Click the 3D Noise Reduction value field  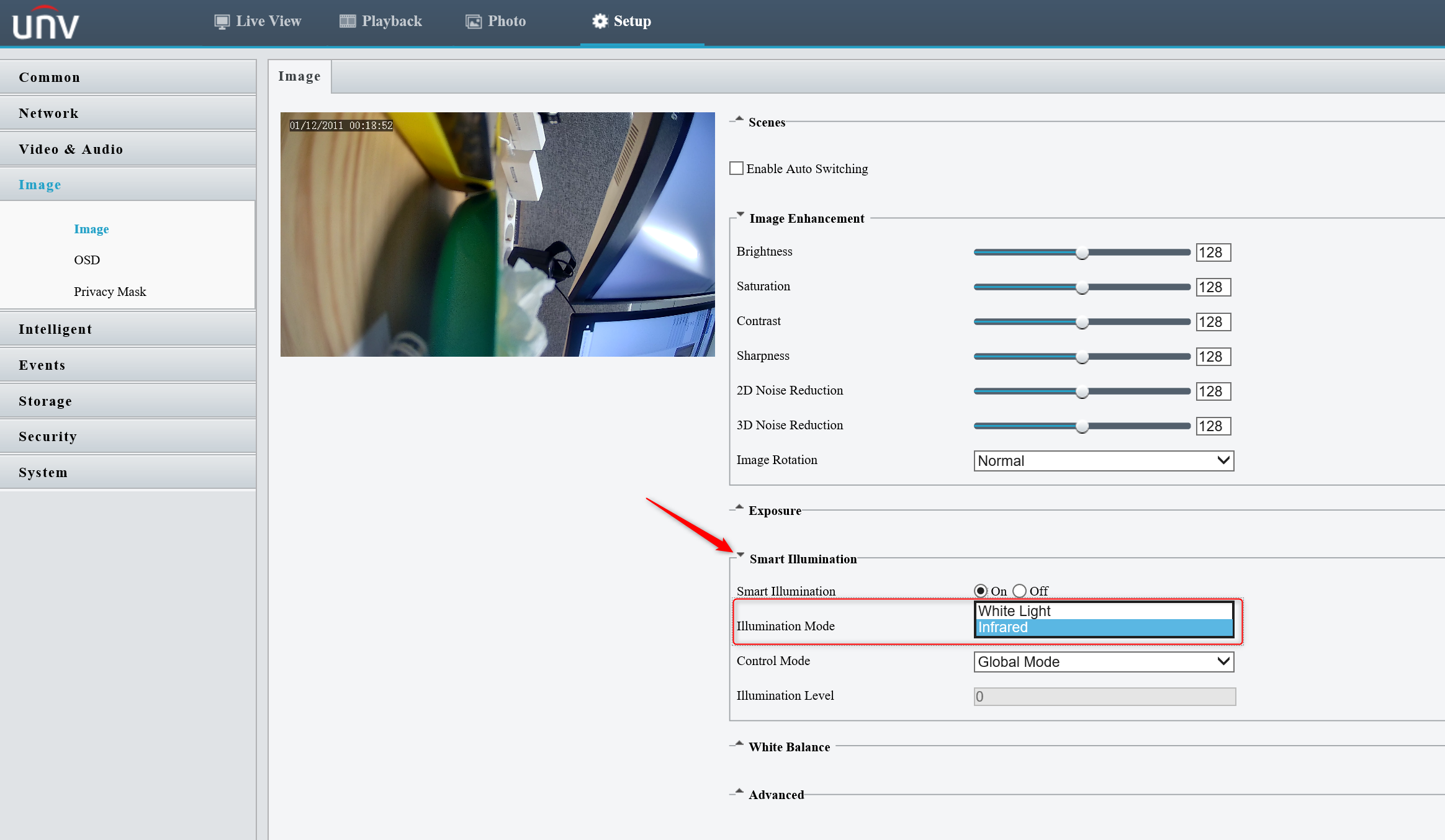[1213, 426]
